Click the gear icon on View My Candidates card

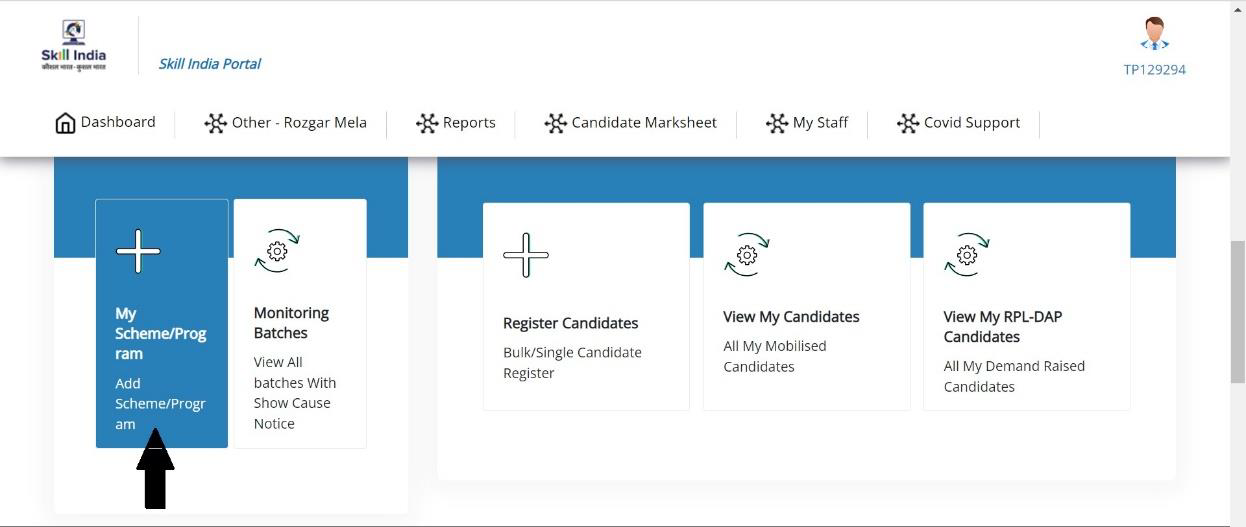click(747, 255)
